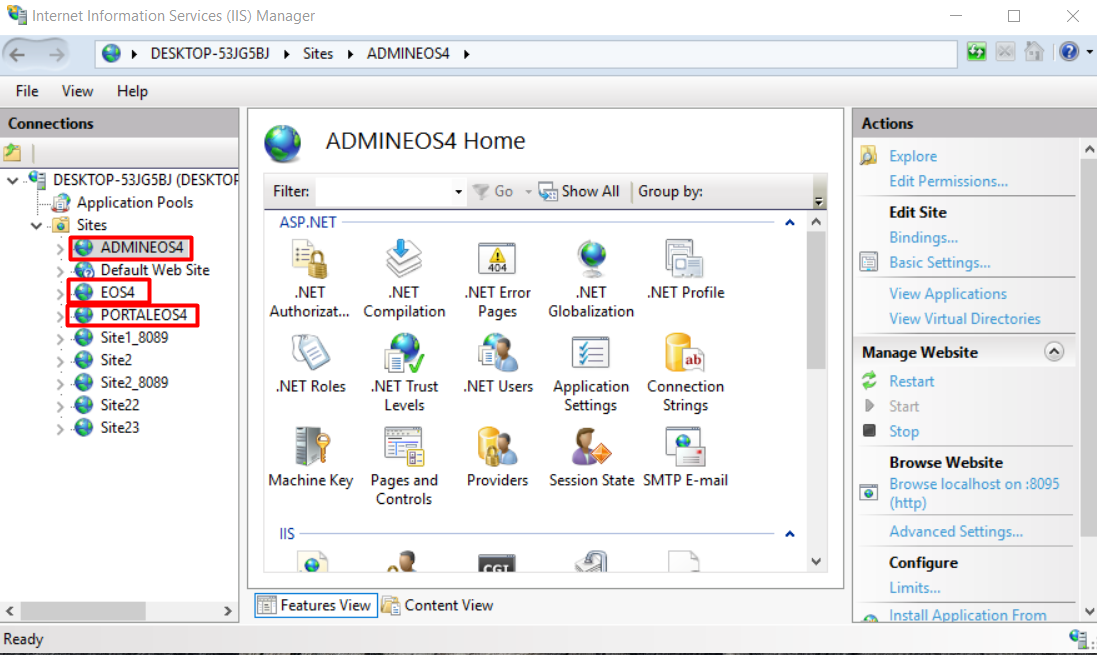The height and width of the screenshot is (655, 1097).
Task: Browse localhost on :8095 link
Action: tap(974, 493)
